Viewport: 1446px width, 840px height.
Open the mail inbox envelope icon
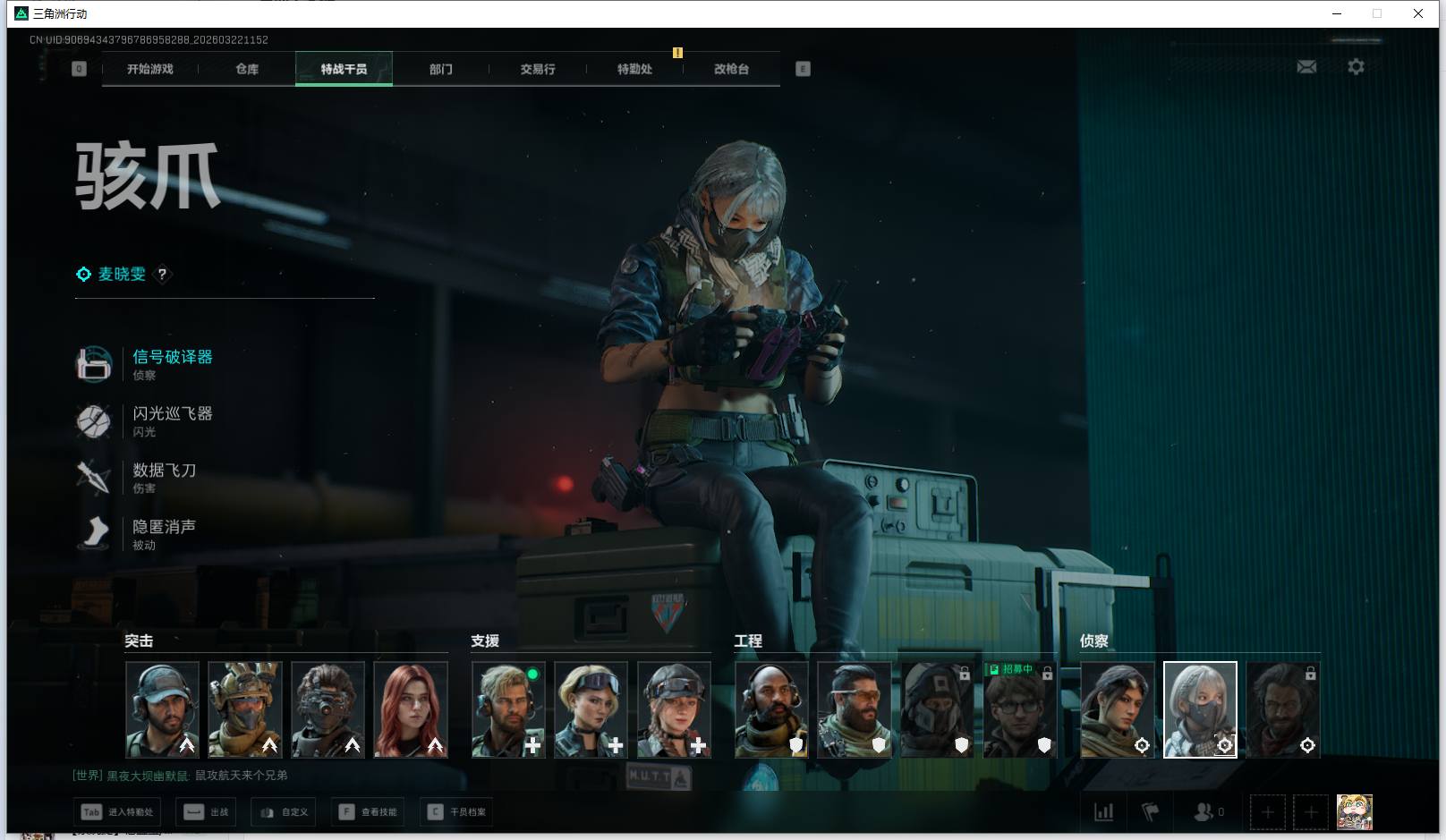coord(1306,67)
